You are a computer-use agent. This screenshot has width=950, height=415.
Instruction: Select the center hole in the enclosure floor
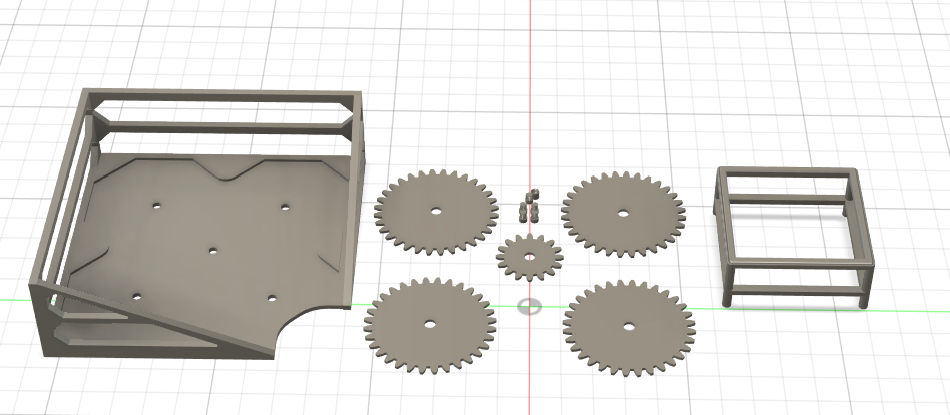tap(213, 250)
